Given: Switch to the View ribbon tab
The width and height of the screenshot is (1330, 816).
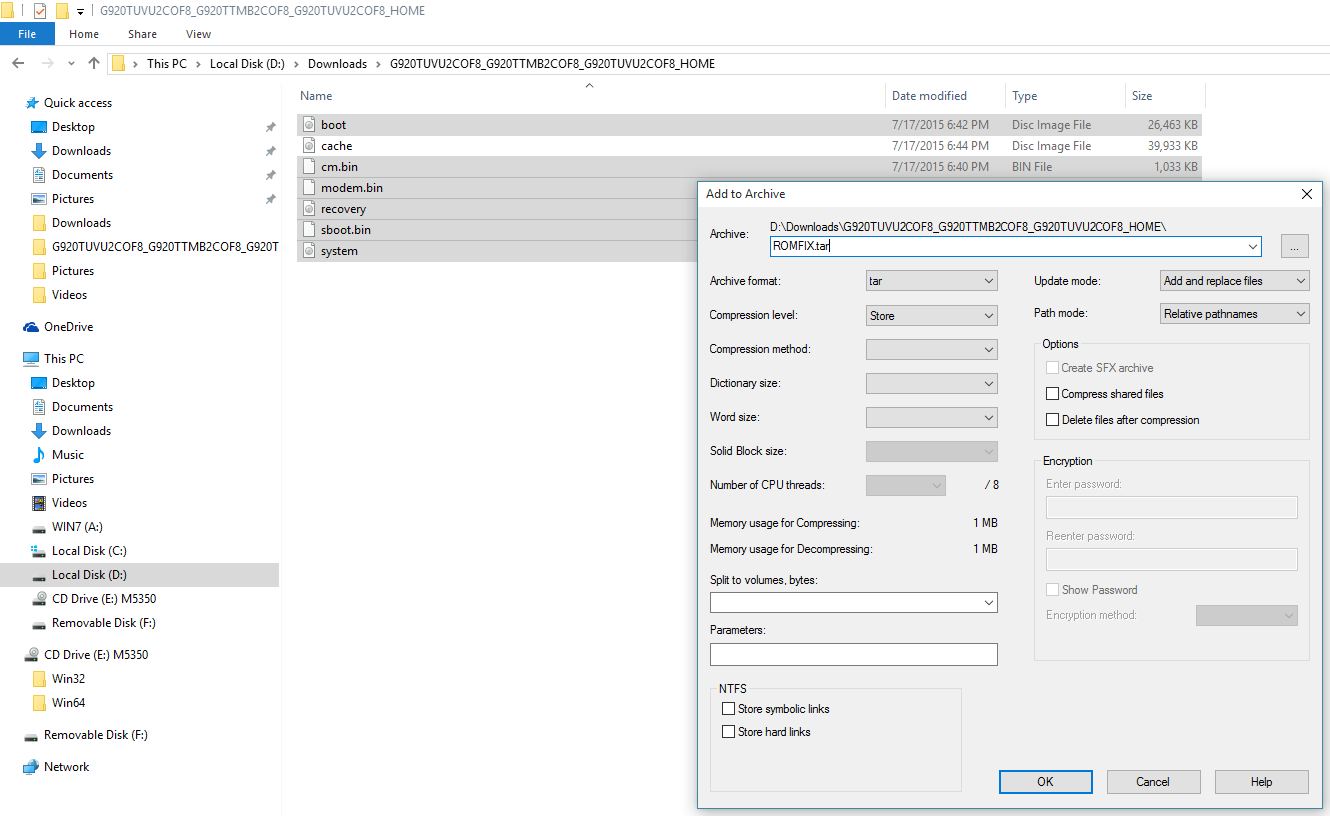Looking at the screenshot, I should click(x=198, y=34).
